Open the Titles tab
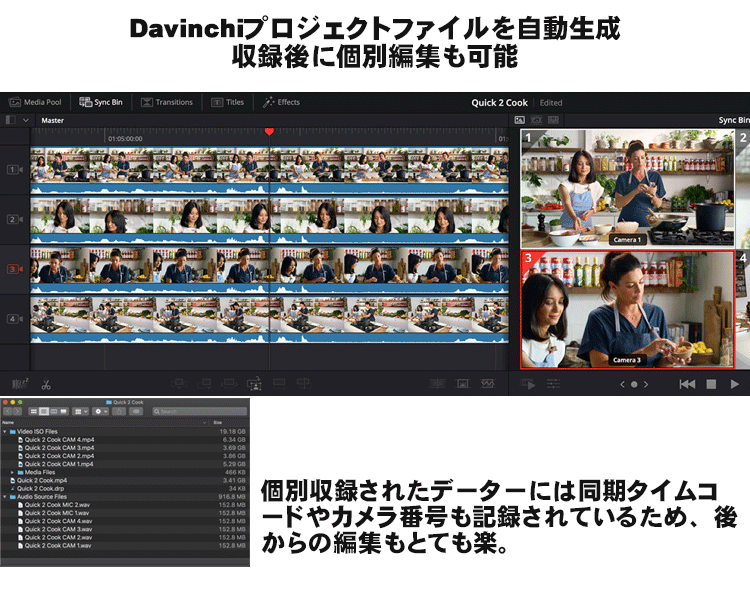Viewport: 750px width, 595px height. pyautogui.click(x=228, y=102)
